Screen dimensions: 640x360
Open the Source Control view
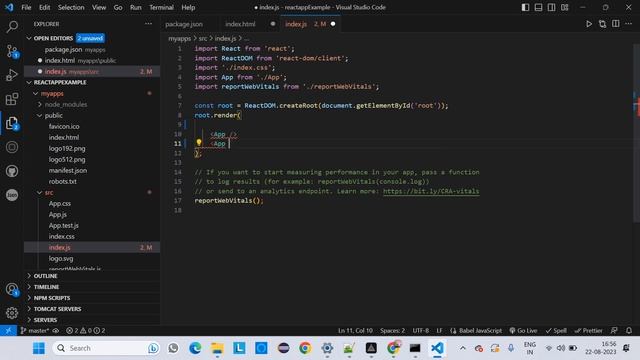[12, 51]
